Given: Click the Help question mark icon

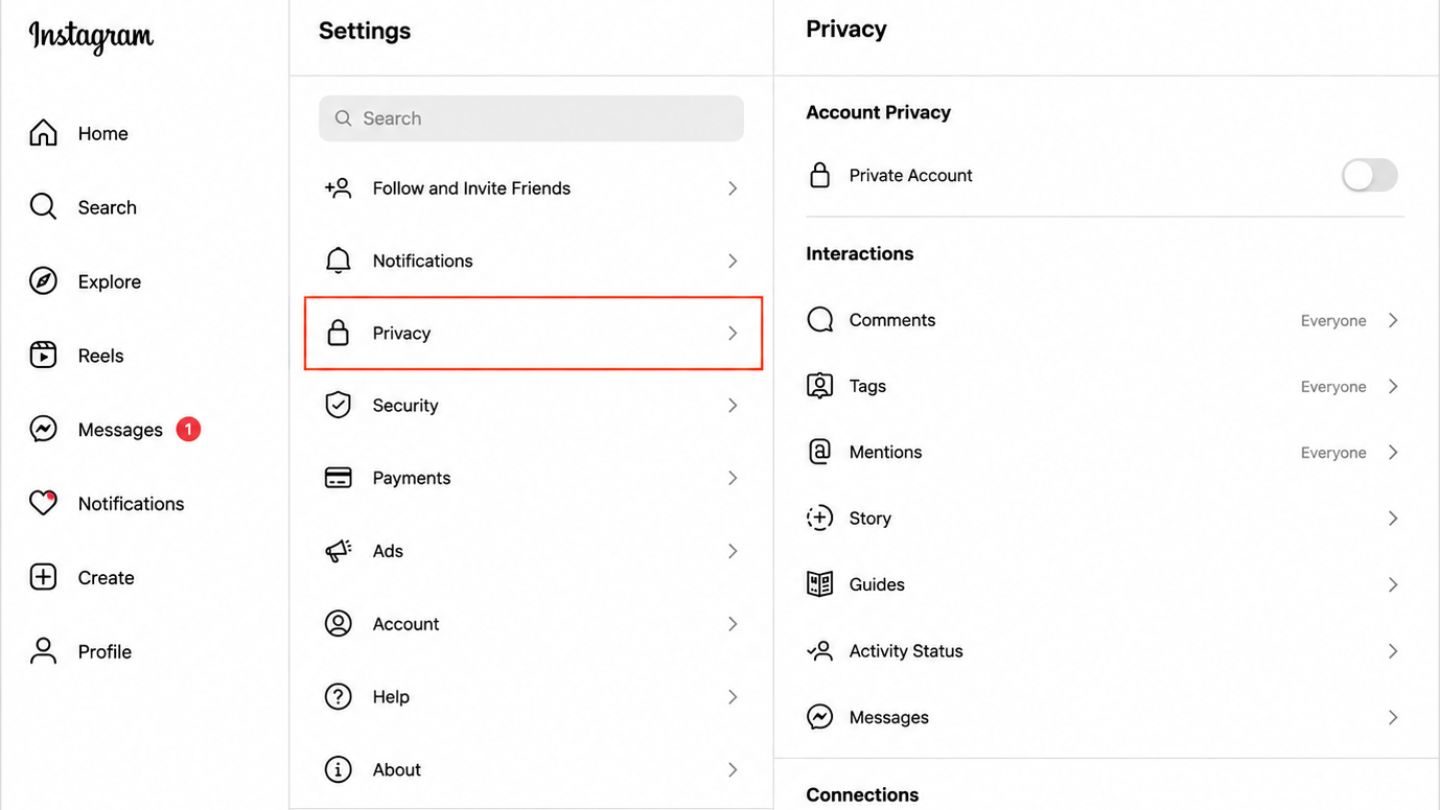Looking at the screenshot, I should [339, 697].
